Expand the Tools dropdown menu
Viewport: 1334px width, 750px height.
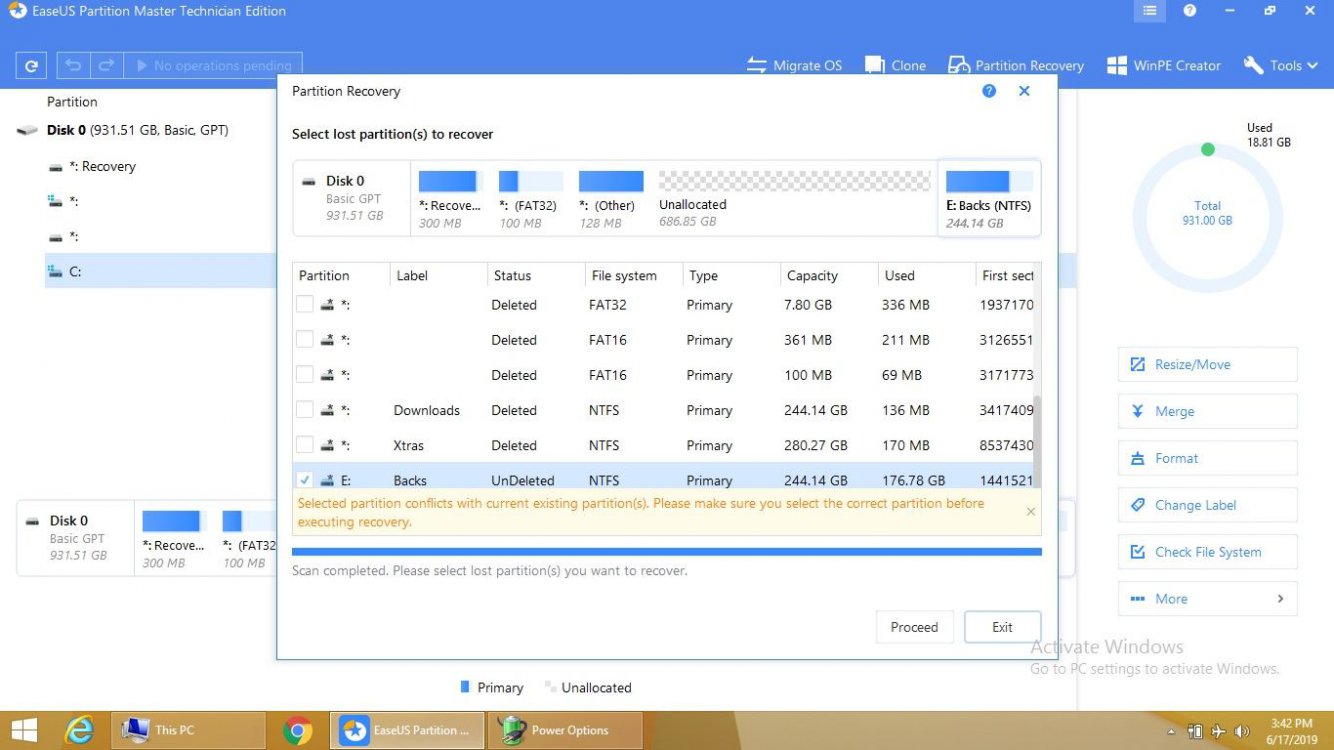[x=1281, y=66]
